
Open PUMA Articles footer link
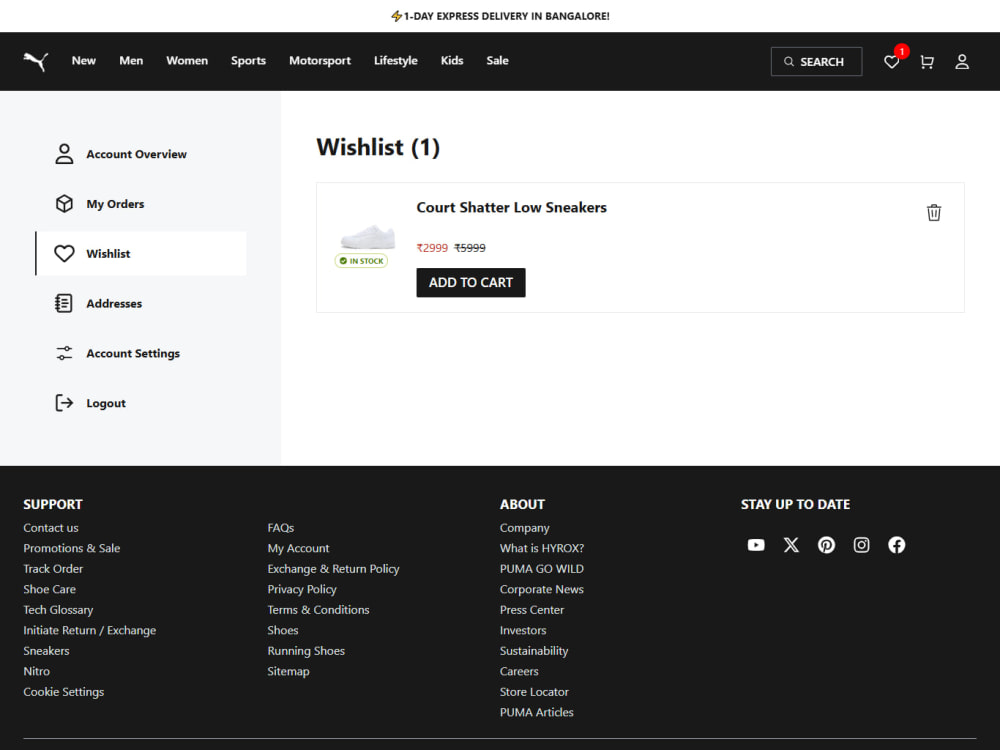coord(537,712)
